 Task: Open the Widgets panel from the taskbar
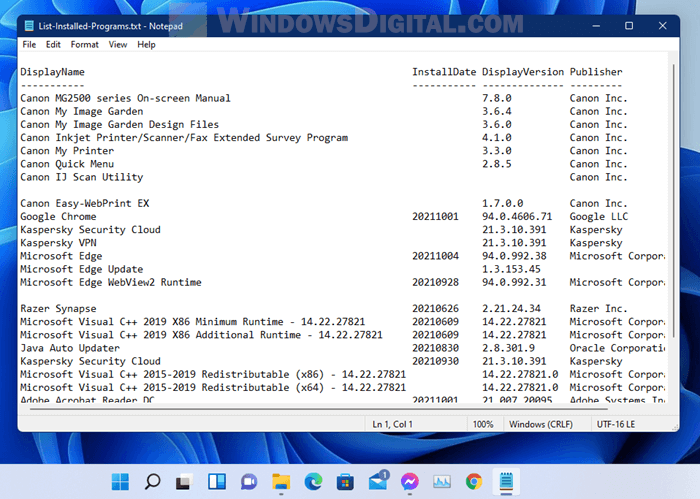pos(217,482)
